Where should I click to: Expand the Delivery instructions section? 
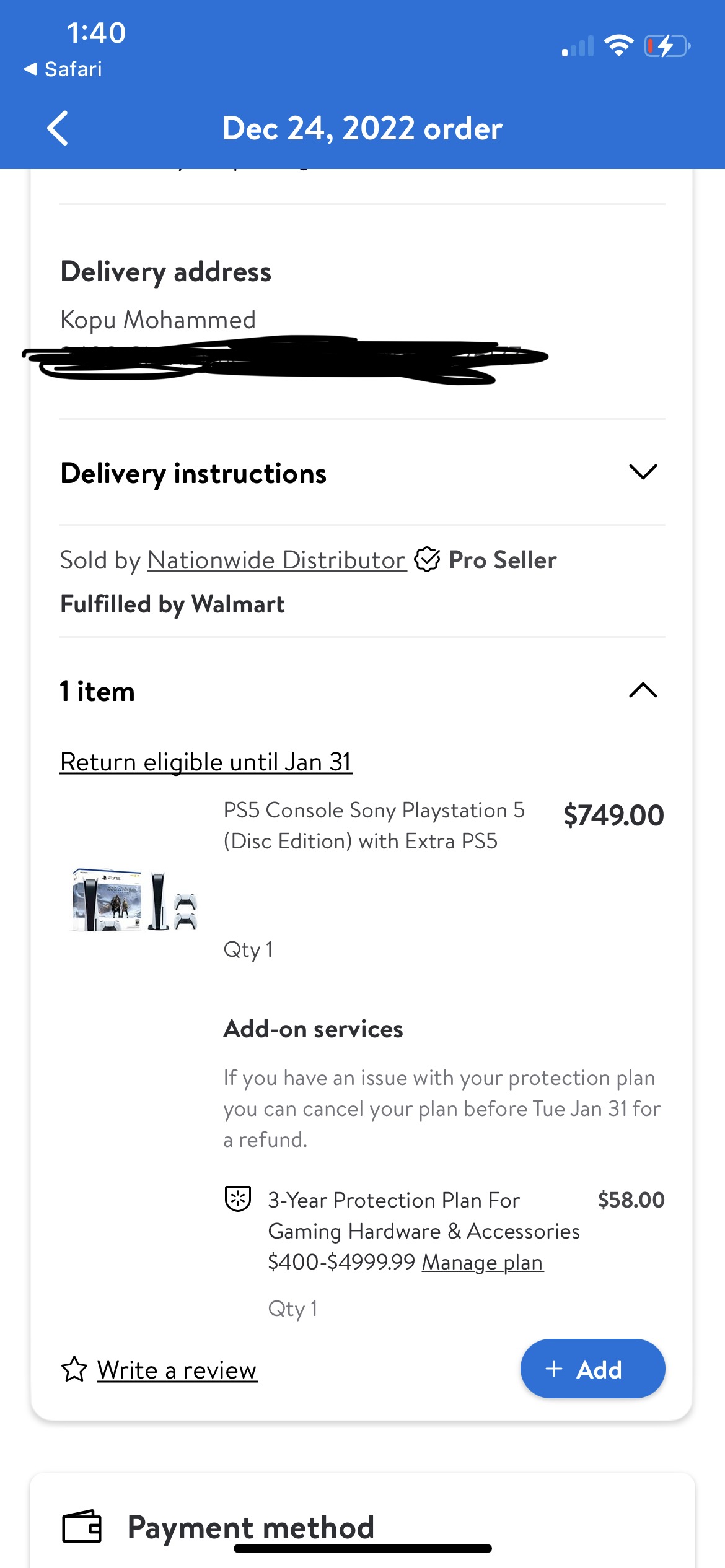pyautogui.click(x=643, y=473)
